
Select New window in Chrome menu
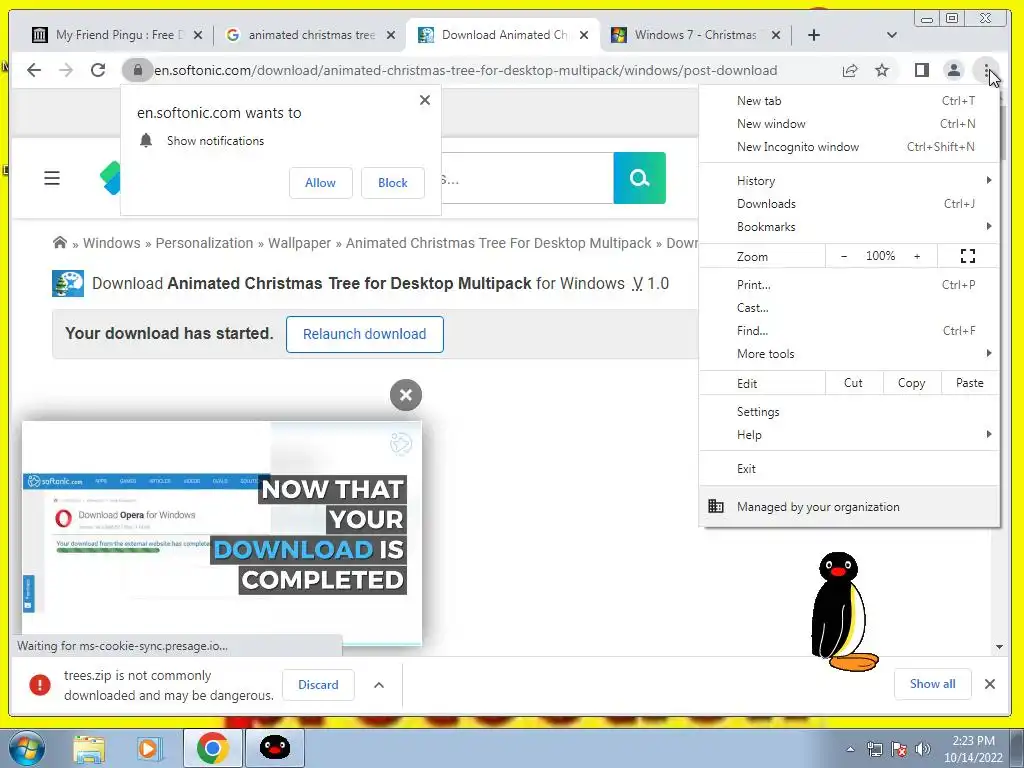point(849,123)
